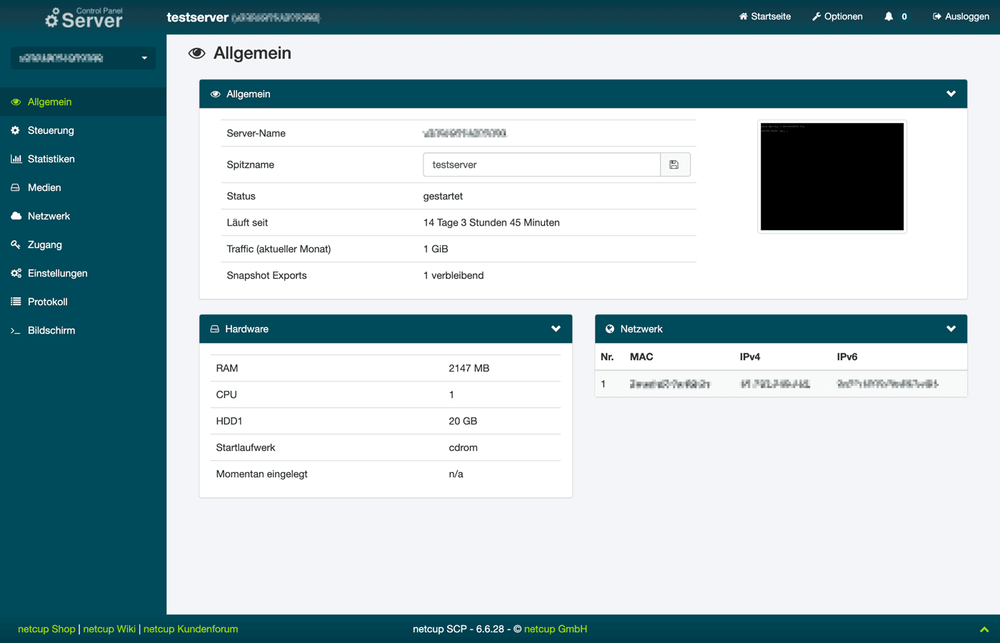The image size is (1000, 643).
Task: Click the Netzwerk cloud icon in sidebar
Action: coord(15,216)
